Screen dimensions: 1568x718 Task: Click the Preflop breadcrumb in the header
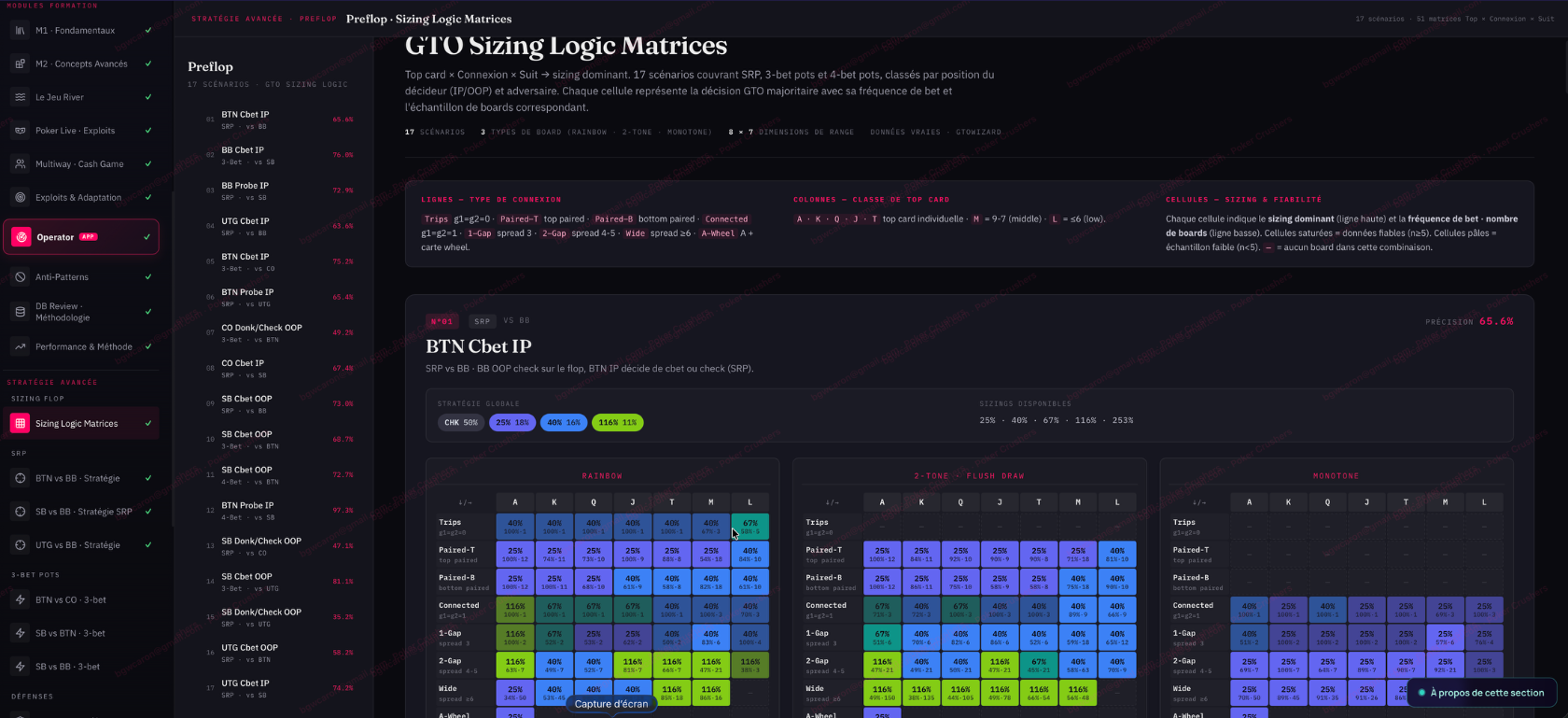pos(317,19)
